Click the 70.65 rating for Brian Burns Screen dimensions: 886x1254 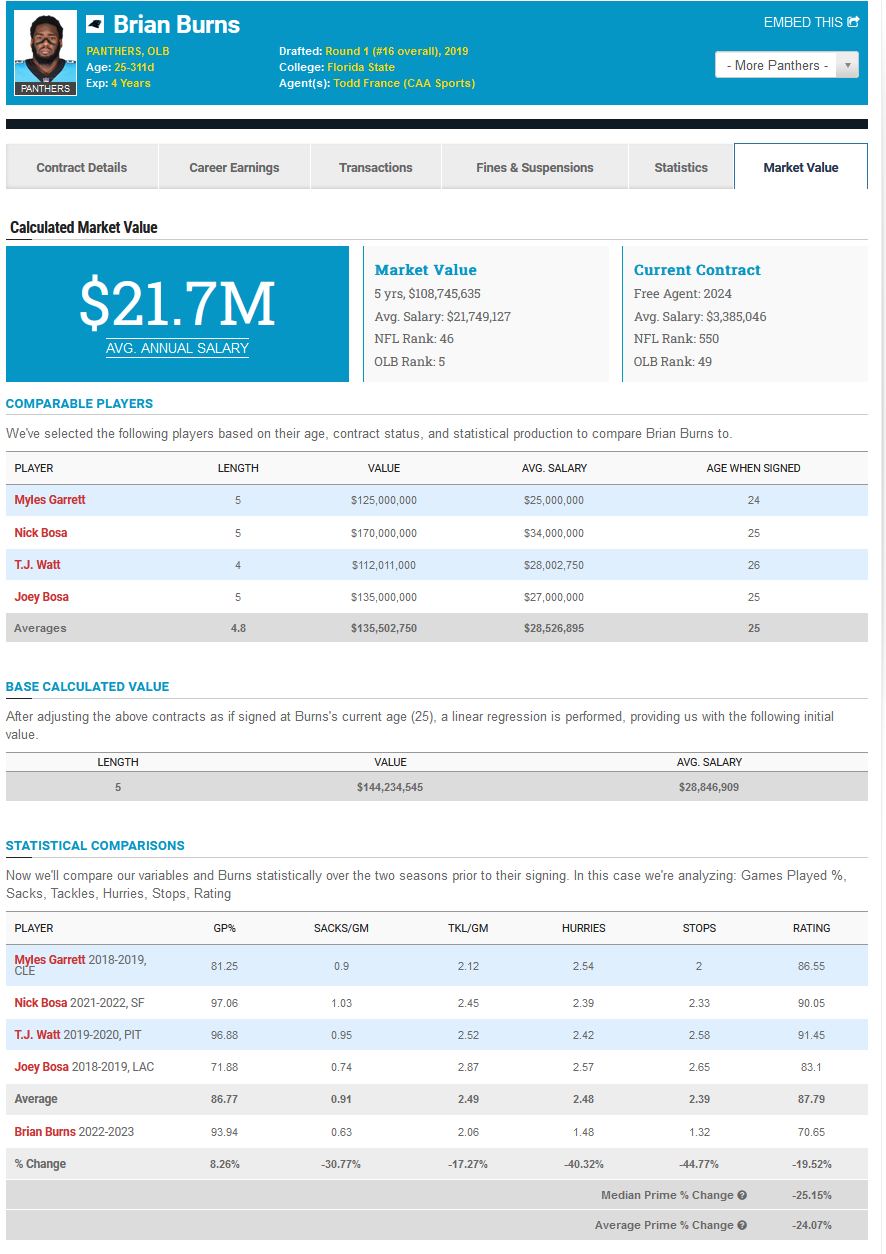click(x=812, y=1132)
